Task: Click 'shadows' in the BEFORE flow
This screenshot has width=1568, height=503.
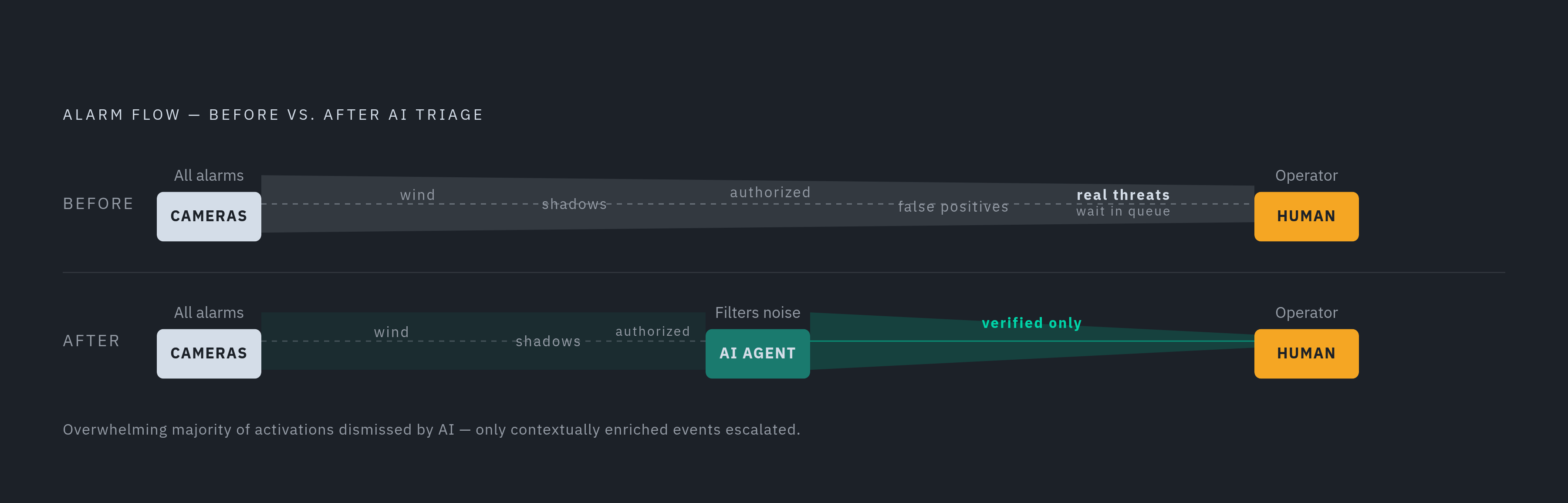Action: click(574, 204)
